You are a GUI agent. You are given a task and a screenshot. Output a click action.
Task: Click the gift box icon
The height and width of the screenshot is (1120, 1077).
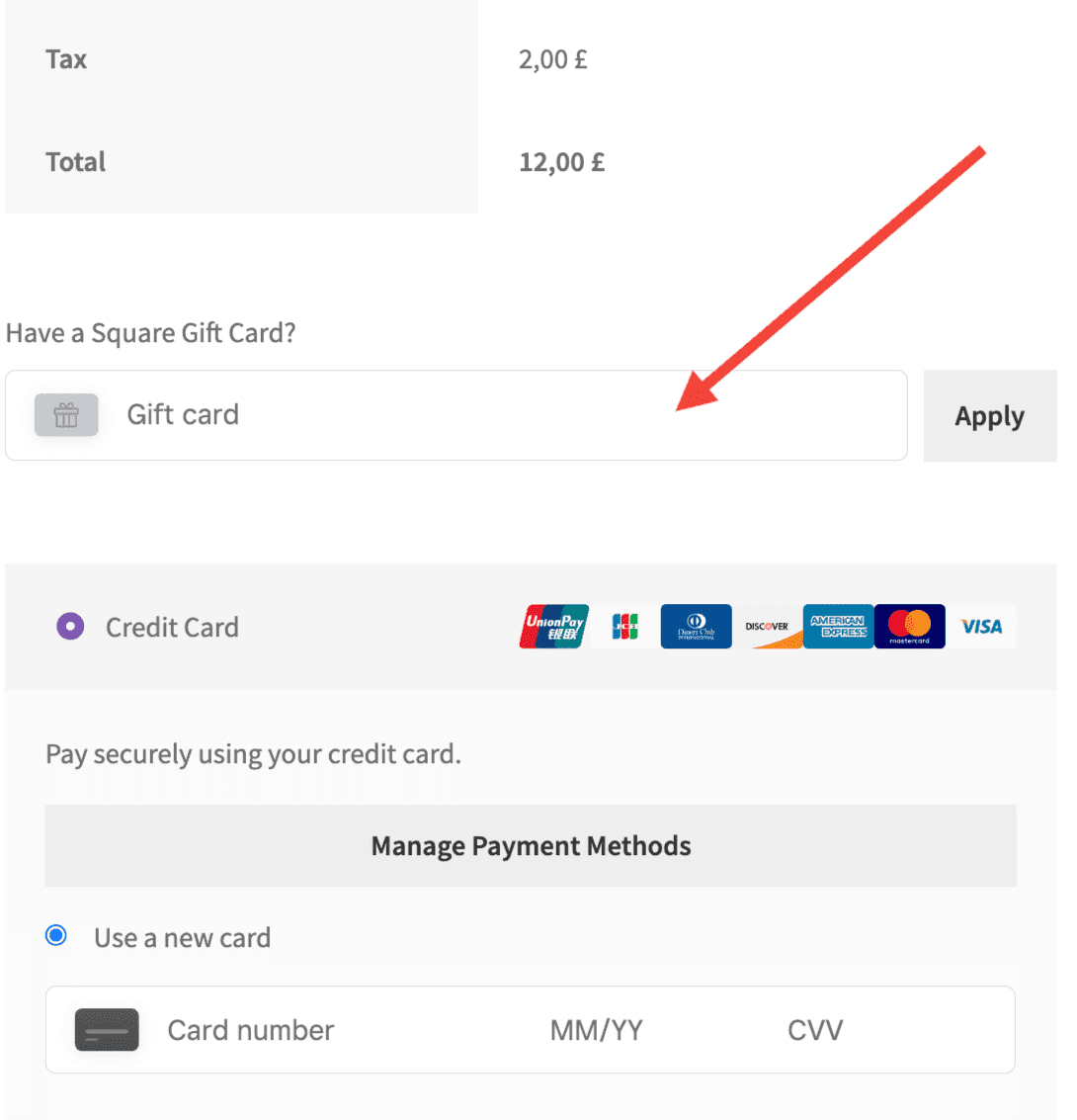point(66,415)
